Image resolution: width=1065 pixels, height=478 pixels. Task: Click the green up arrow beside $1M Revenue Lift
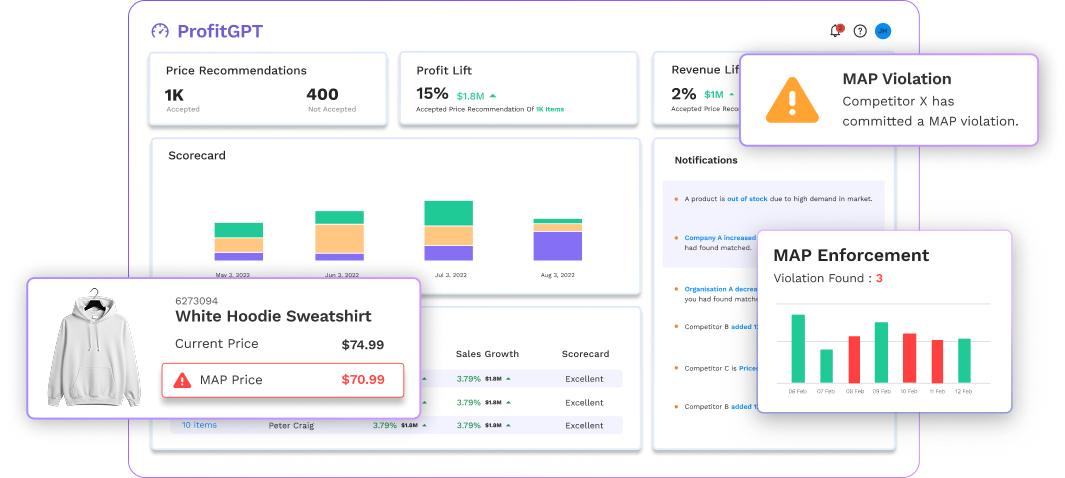[732, 94]
